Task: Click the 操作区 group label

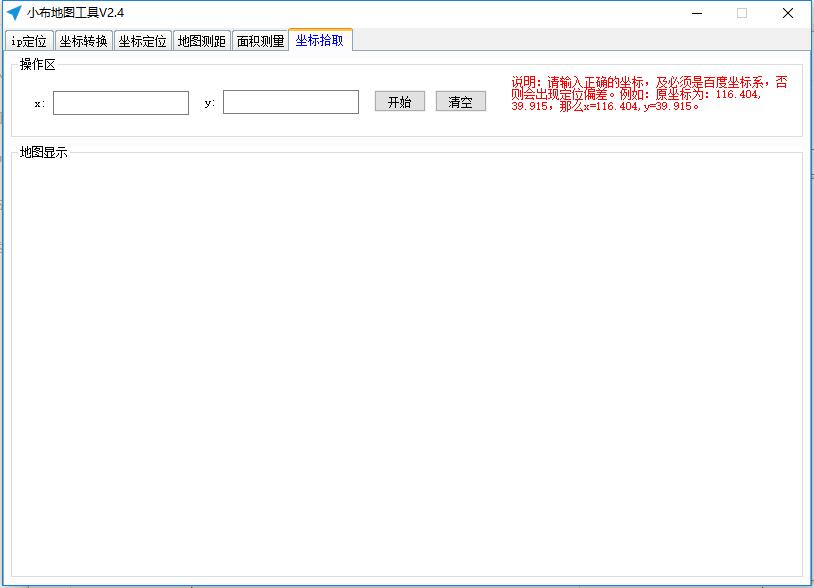Action: click(x=37, y=64)
